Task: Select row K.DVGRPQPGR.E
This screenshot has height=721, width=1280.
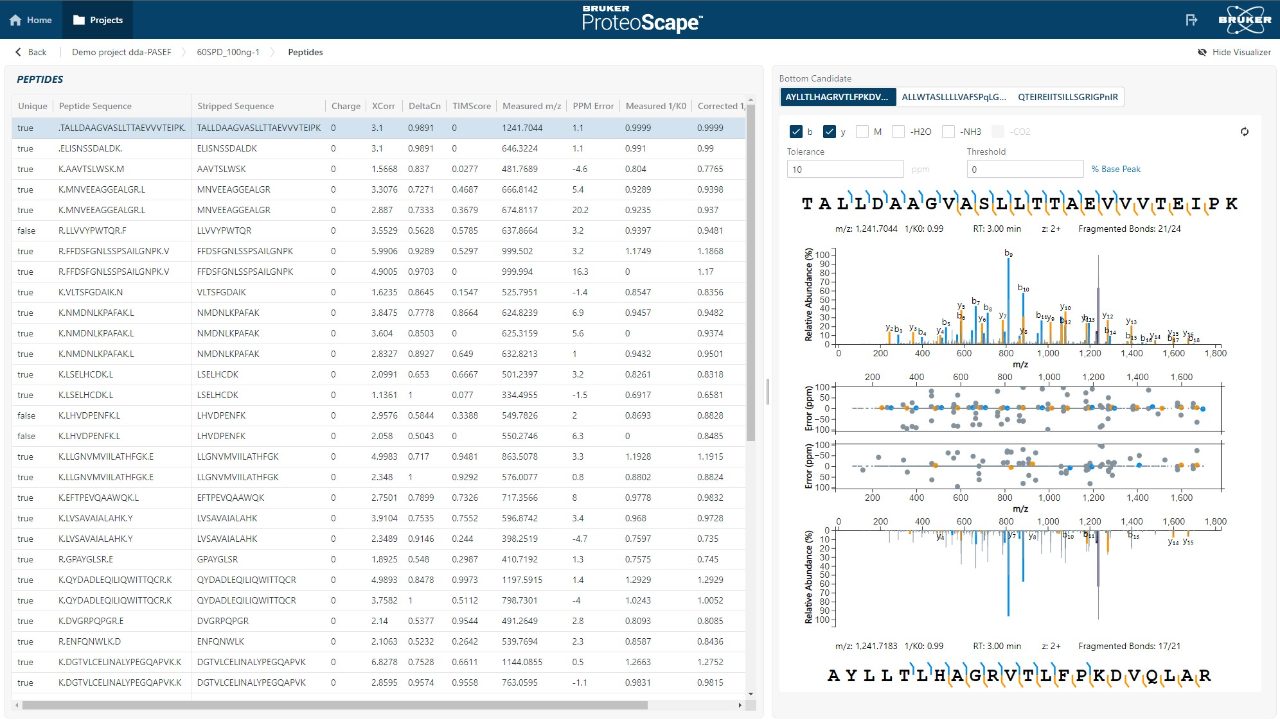Action: [x=379, y=620]
